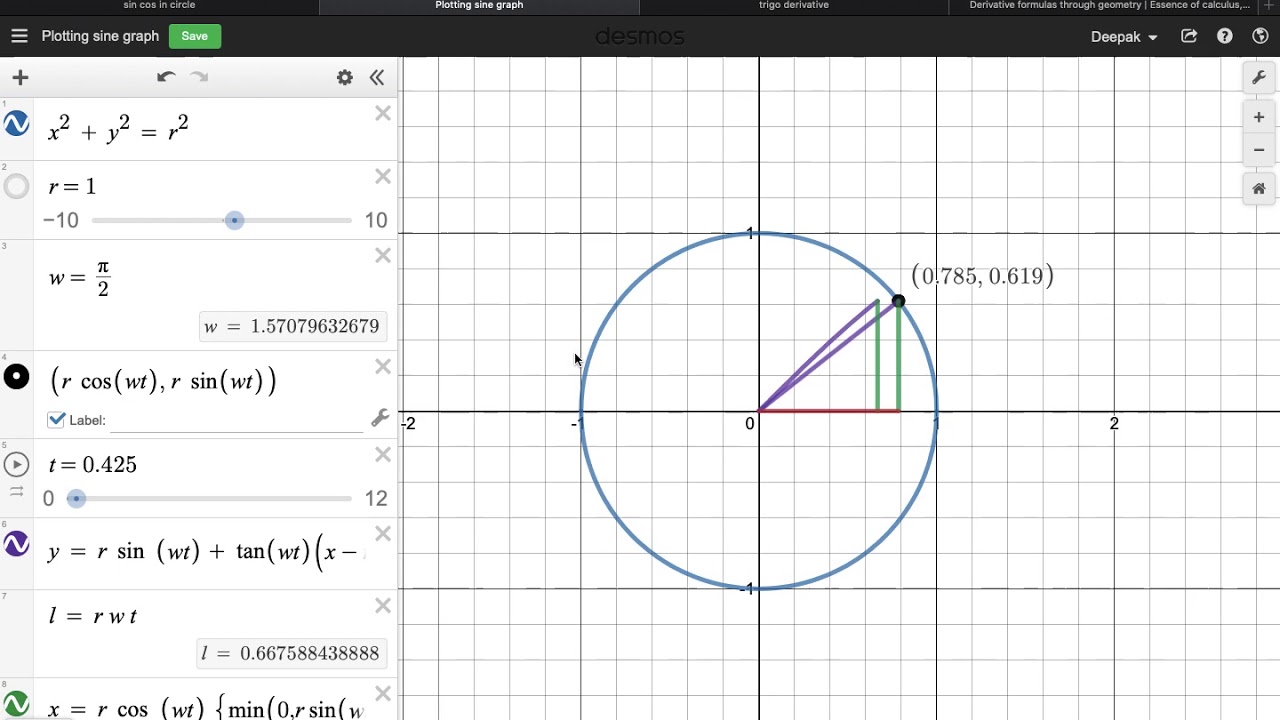
Task: Click the x² + y² = r² equation
Action: [118, 129]
